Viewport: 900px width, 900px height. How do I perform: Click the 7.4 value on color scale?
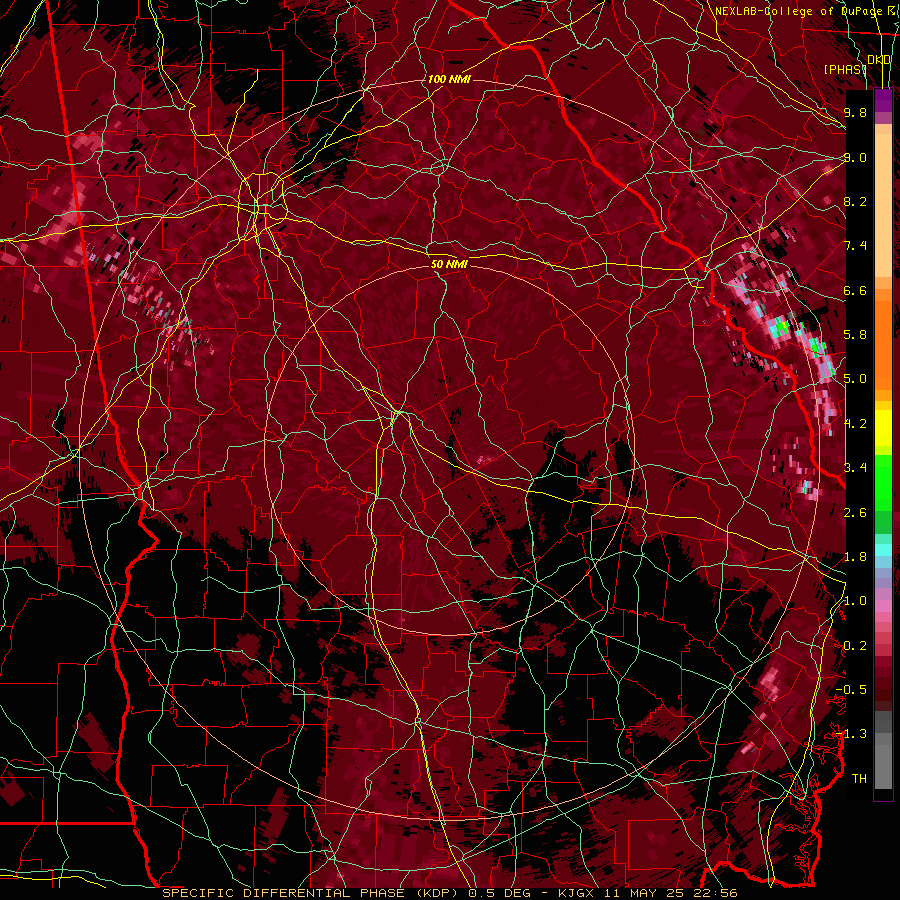click(x=855, y=246)
